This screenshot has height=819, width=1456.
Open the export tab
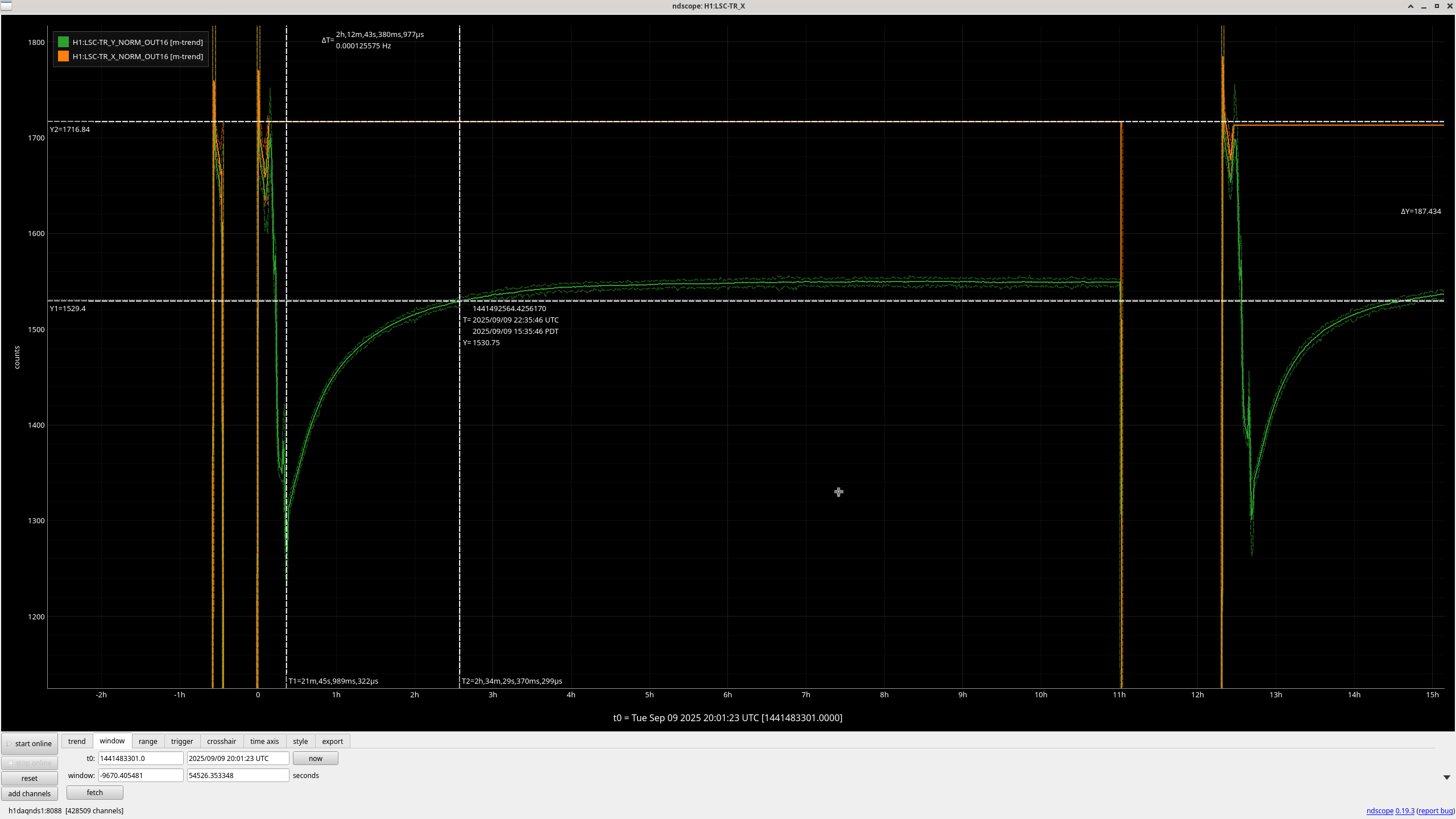332,741
